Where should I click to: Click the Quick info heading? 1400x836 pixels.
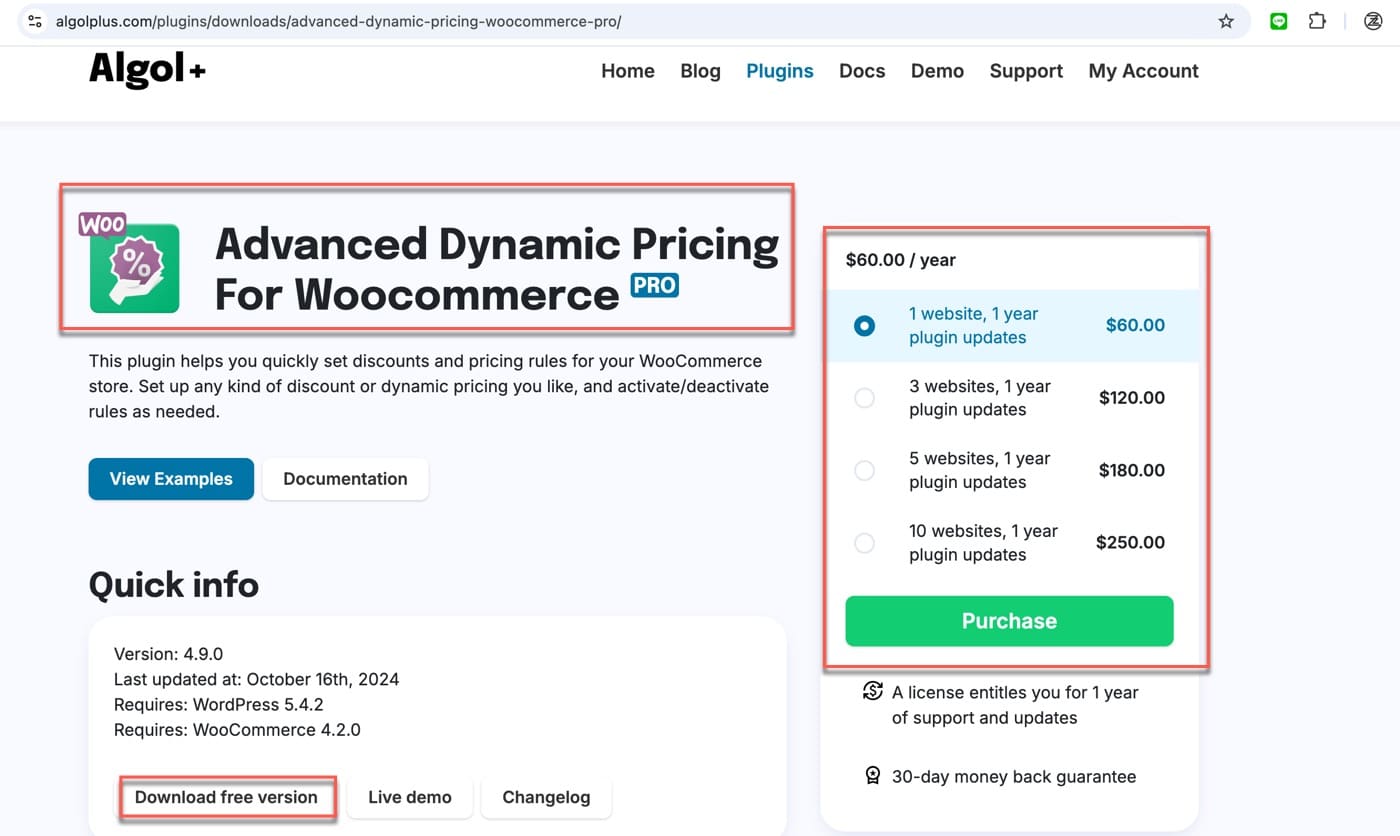(174, 585)
